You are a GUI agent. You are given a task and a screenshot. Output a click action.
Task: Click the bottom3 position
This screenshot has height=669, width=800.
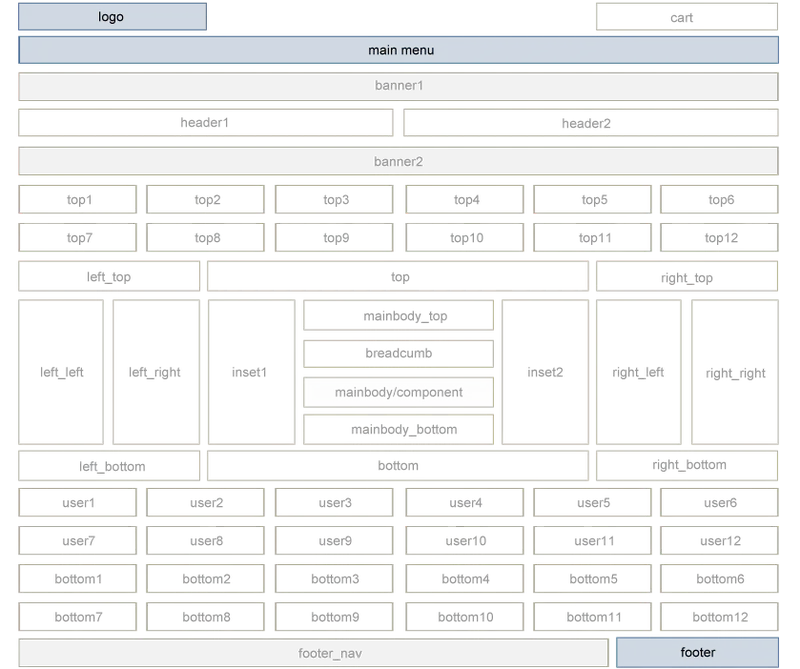[x=334, y=579]
